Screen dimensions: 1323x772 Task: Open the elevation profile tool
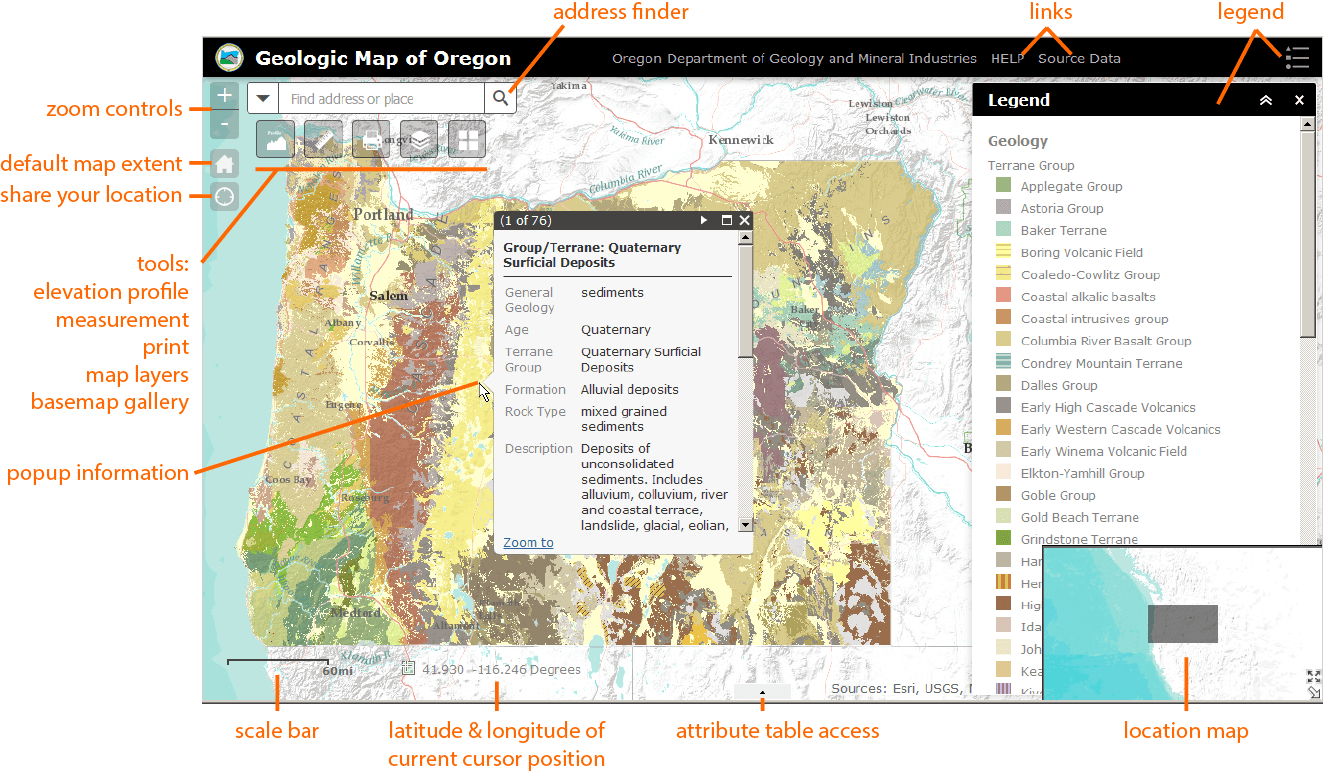[275, 139]
